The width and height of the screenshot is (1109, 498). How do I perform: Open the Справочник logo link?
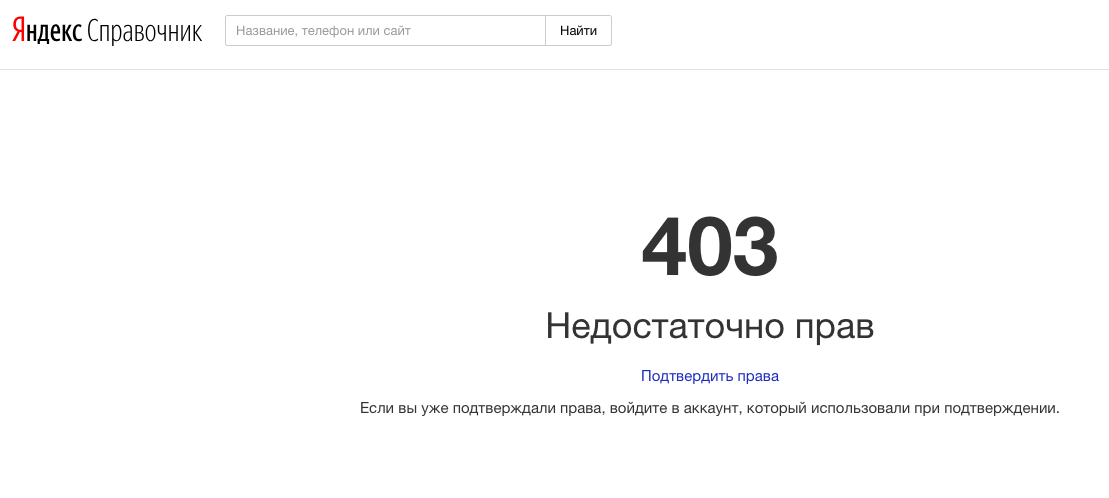(145, 32)
